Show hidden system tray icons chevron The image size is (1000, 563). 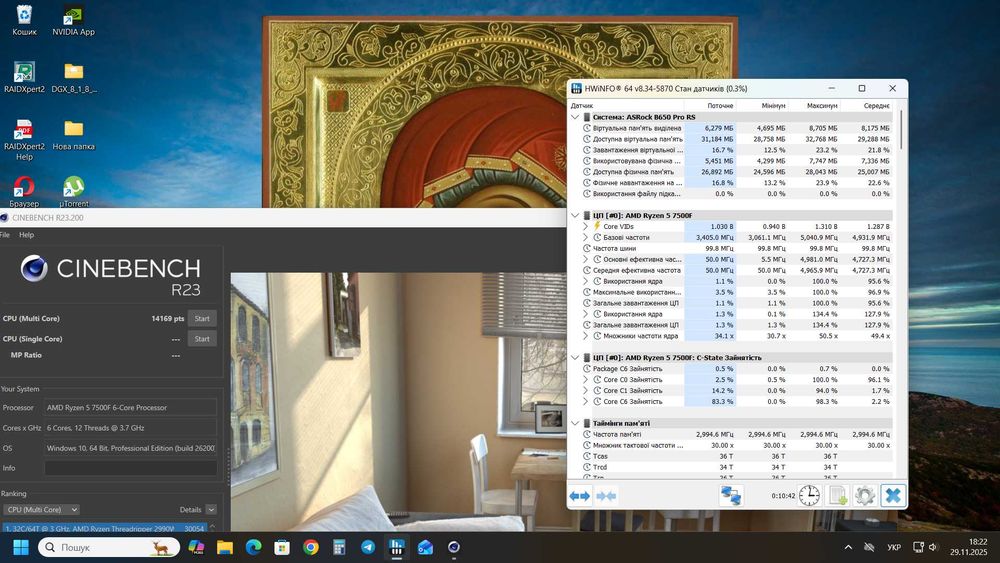[848, 547]
